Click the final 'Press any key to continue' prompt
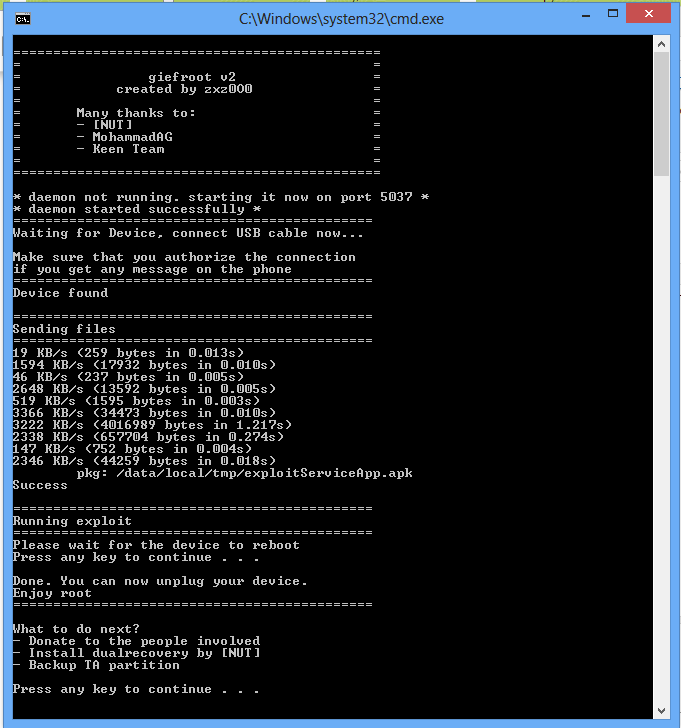 (136, 689)
